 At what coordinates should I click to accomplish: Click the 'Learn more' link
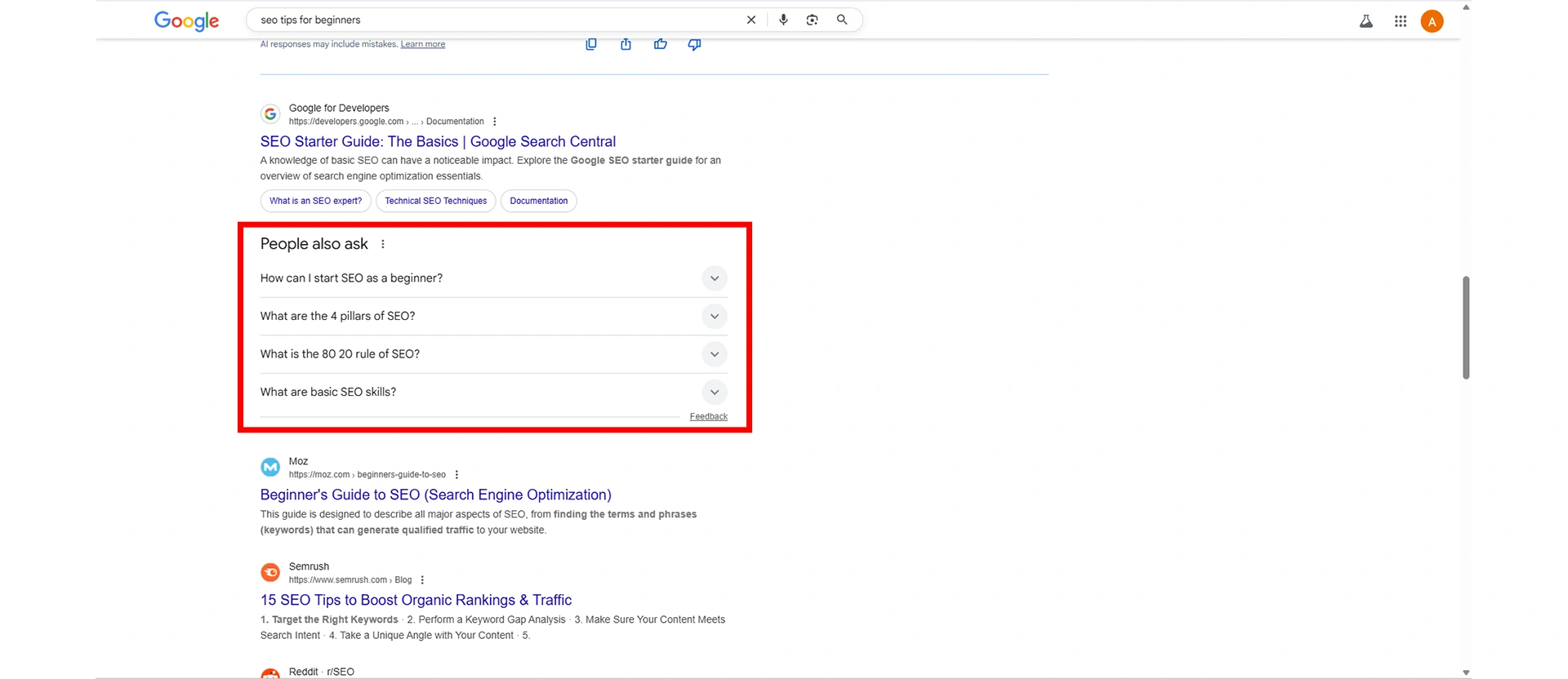pos(422,44)
